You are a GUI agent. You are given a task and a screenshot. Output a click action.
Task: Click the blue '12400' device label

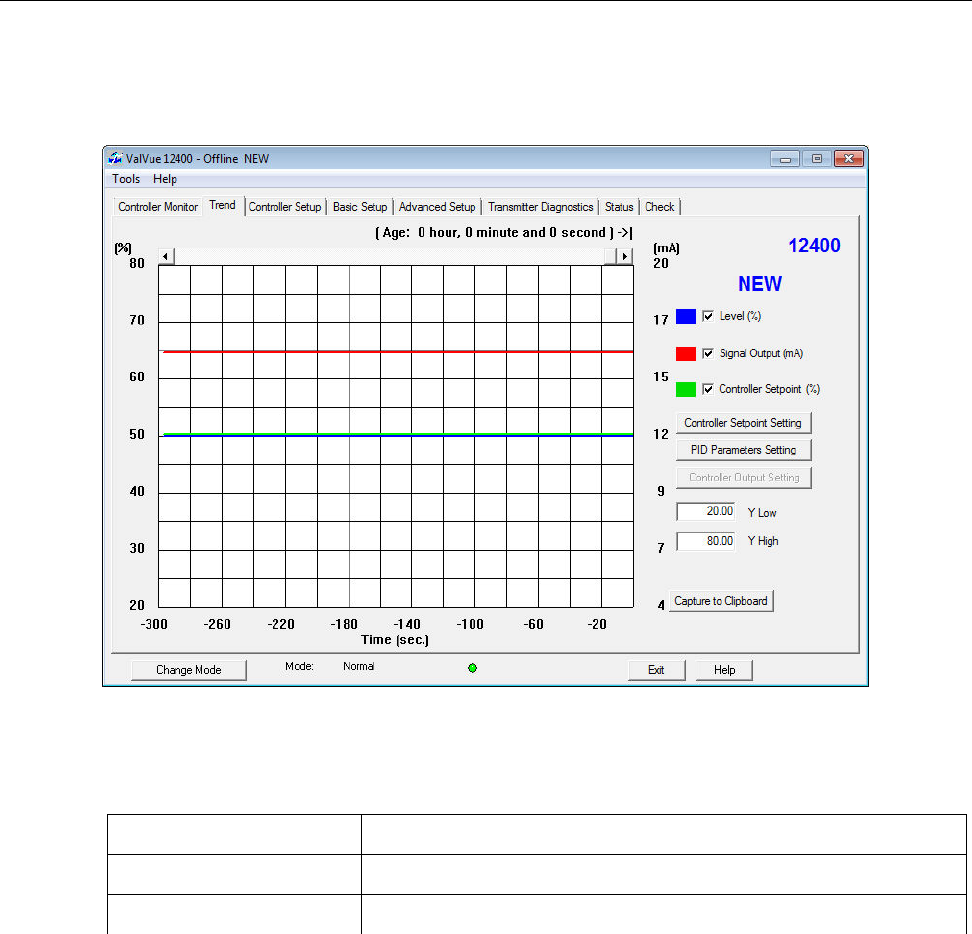click(x=814, y=245)
